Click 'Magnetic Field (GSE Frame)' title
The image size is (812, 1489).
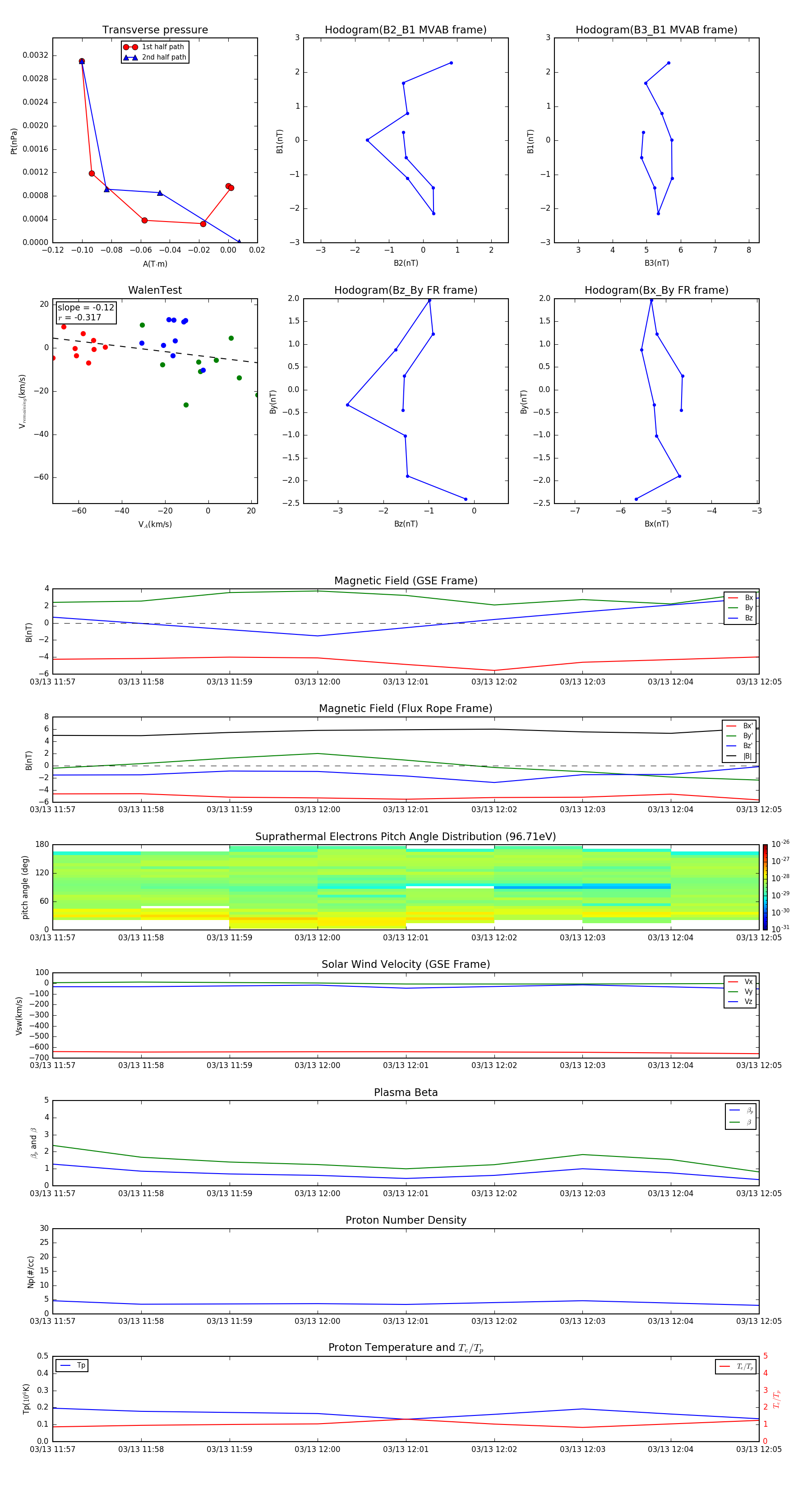406,581
